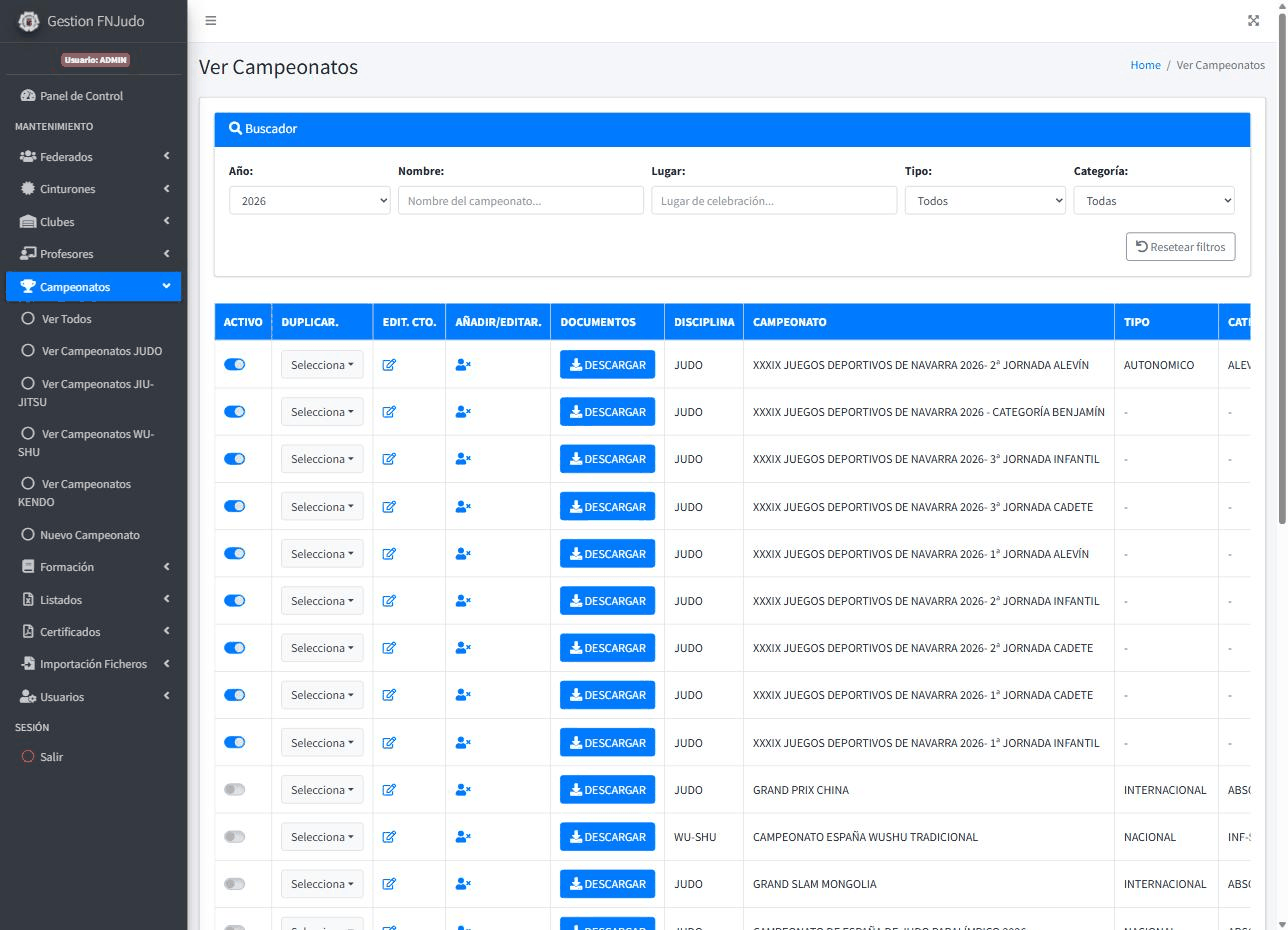
Task: Click the Lugar de celebración input field
Action: pyautogui.click(x=774, y=200)
